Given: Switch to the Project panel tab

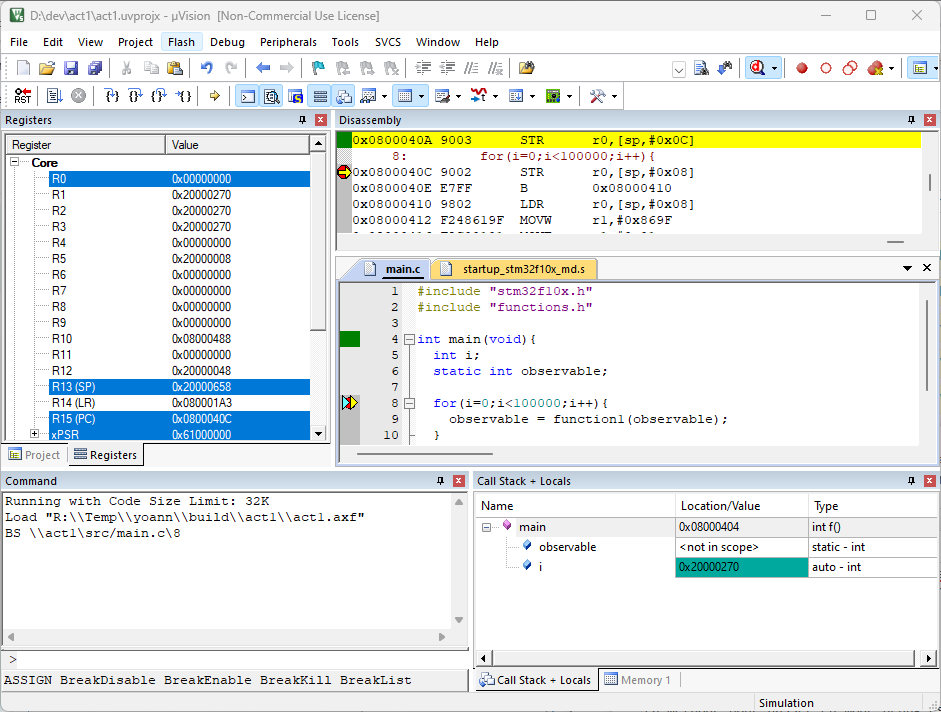Looking at the screenshot, I should (x=35, y=455).
